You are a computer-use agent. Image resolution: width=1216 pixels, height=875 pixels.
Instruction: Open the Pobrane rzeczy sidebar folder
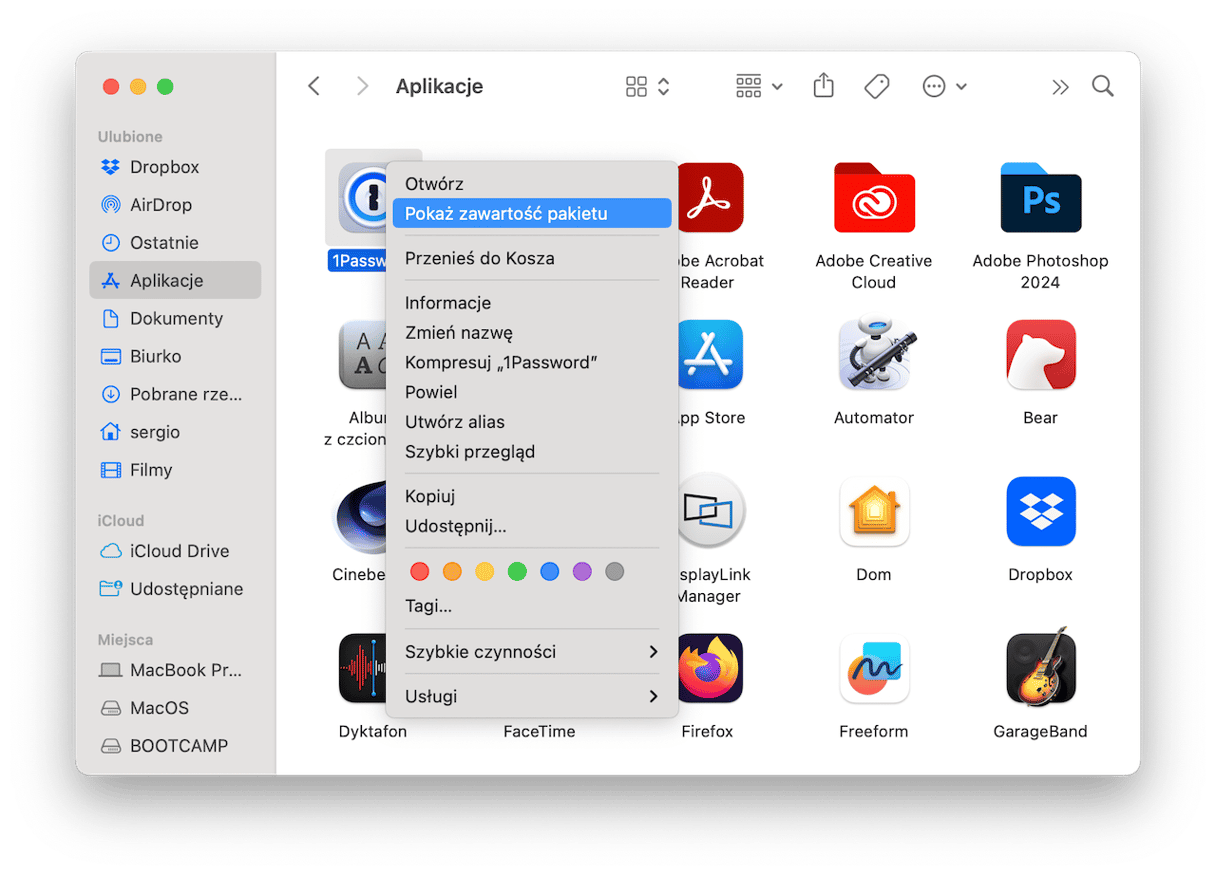[175, 394]
